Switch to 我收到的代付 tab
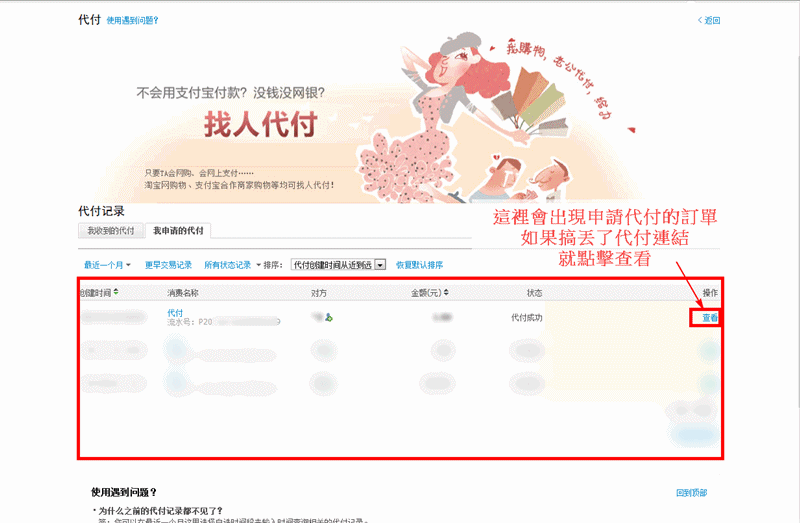Screen dimensions: 800x523 point(111,231)
